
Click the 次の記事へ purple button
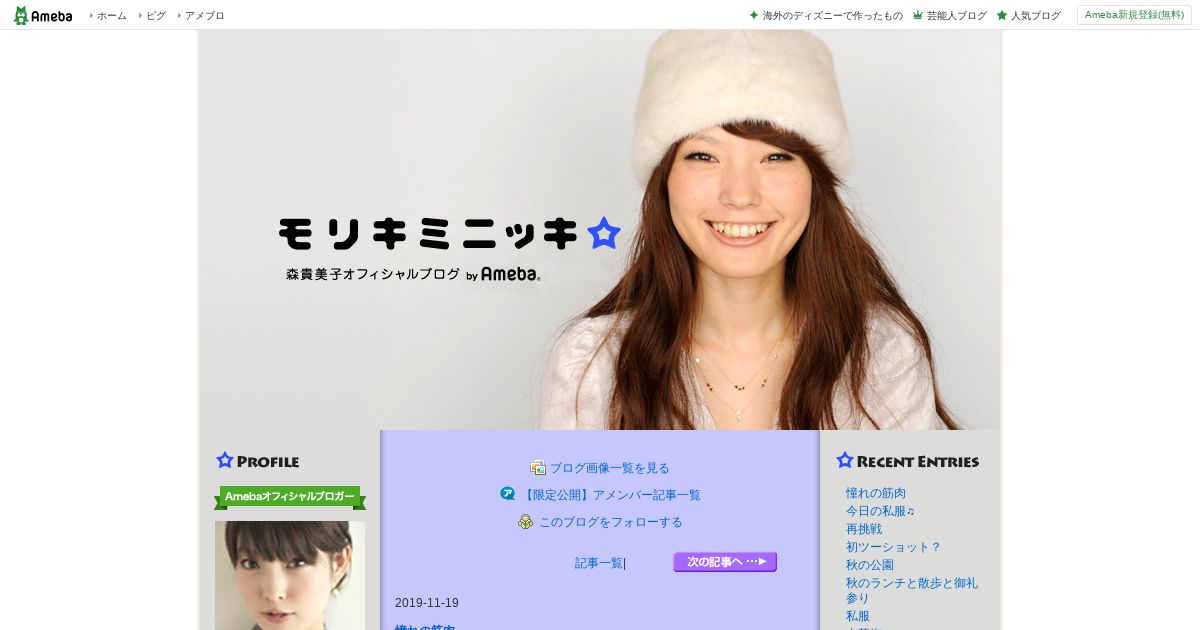725,562
